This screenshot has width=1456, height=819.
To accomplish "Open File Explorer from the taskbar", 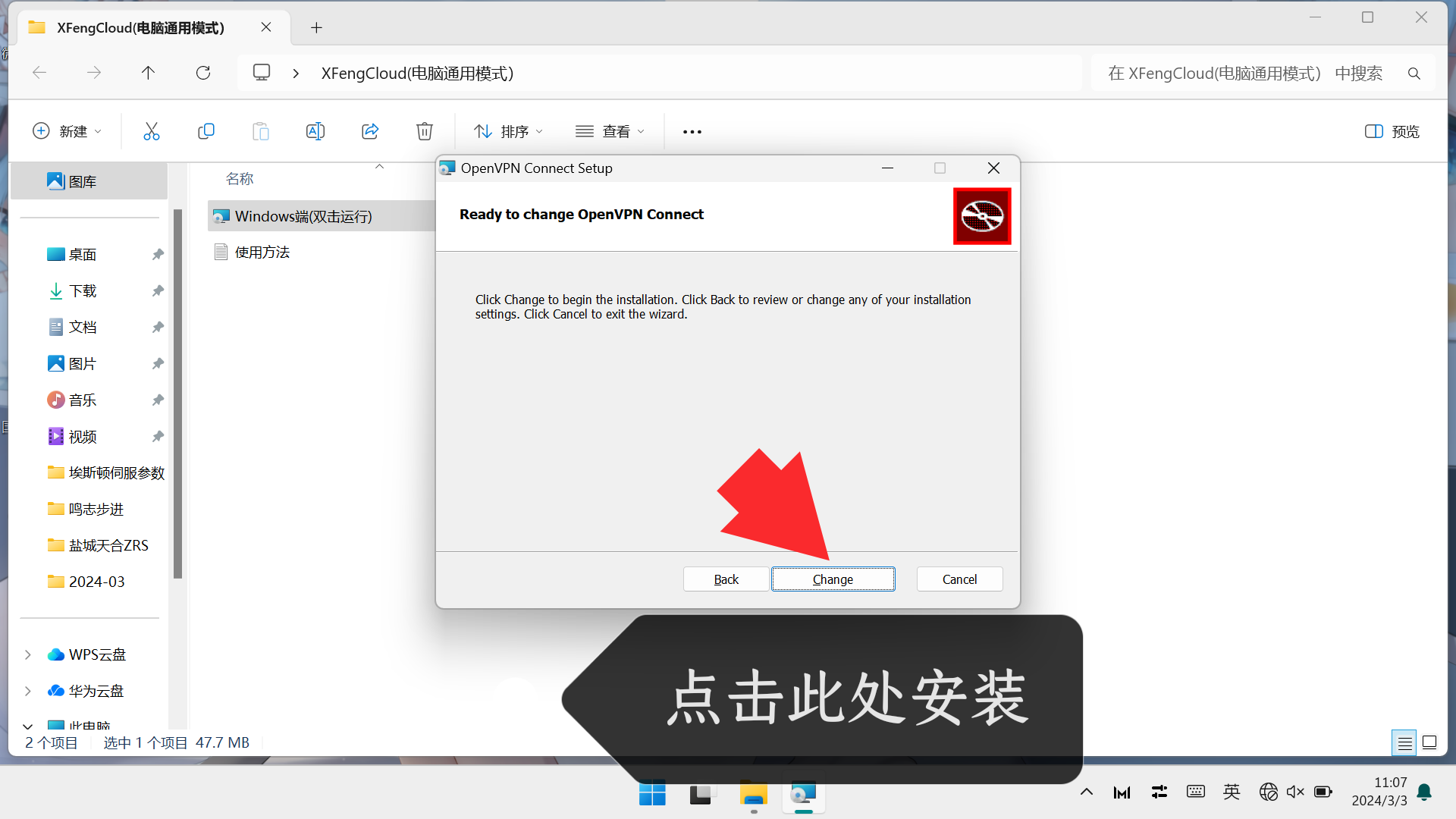I will tap(754, 793).
